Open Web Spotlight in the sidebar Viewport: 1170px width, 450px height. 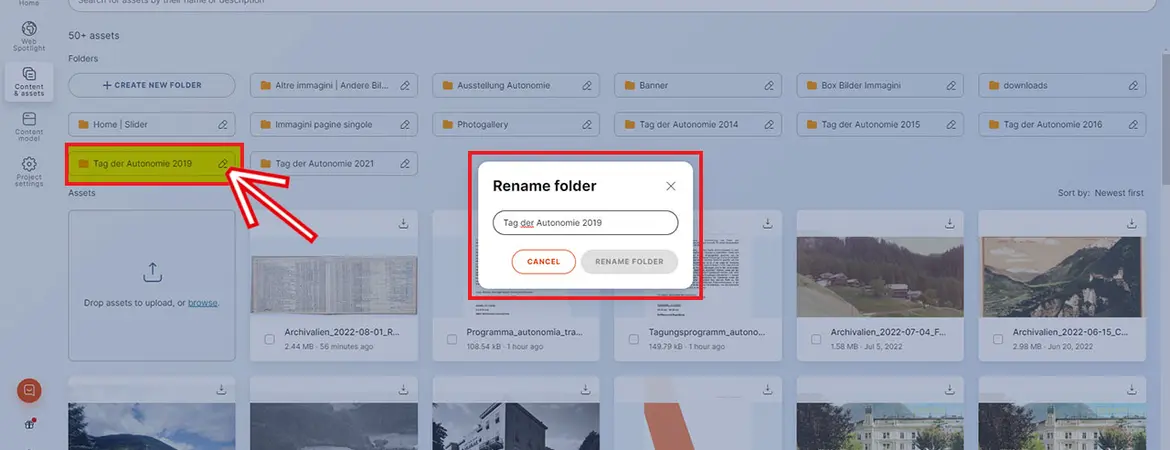point(29,35)
